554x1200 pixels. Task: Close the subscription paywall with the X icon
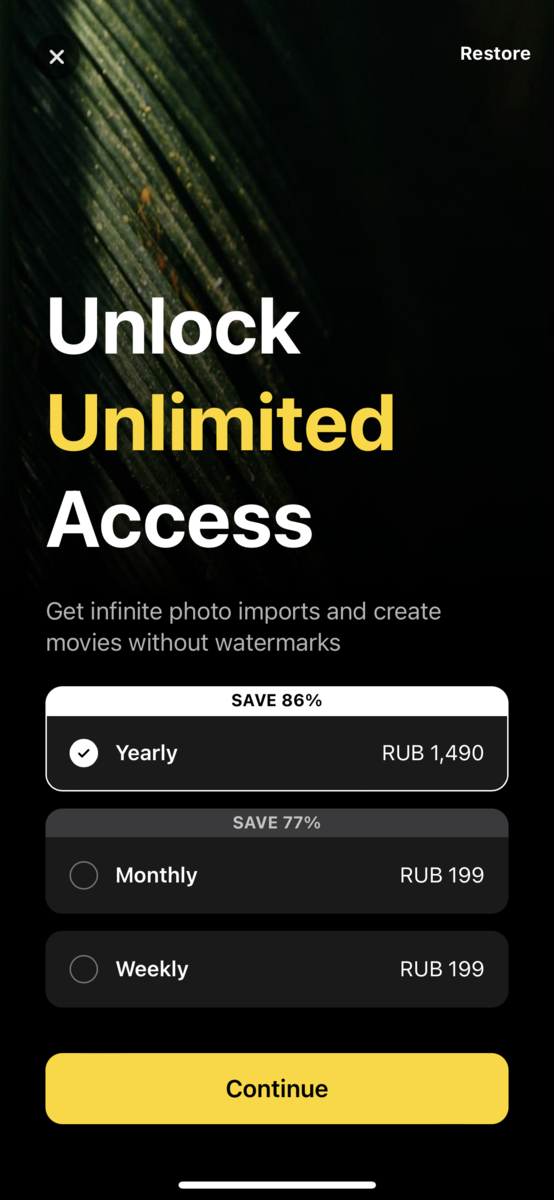coord(57,57)
